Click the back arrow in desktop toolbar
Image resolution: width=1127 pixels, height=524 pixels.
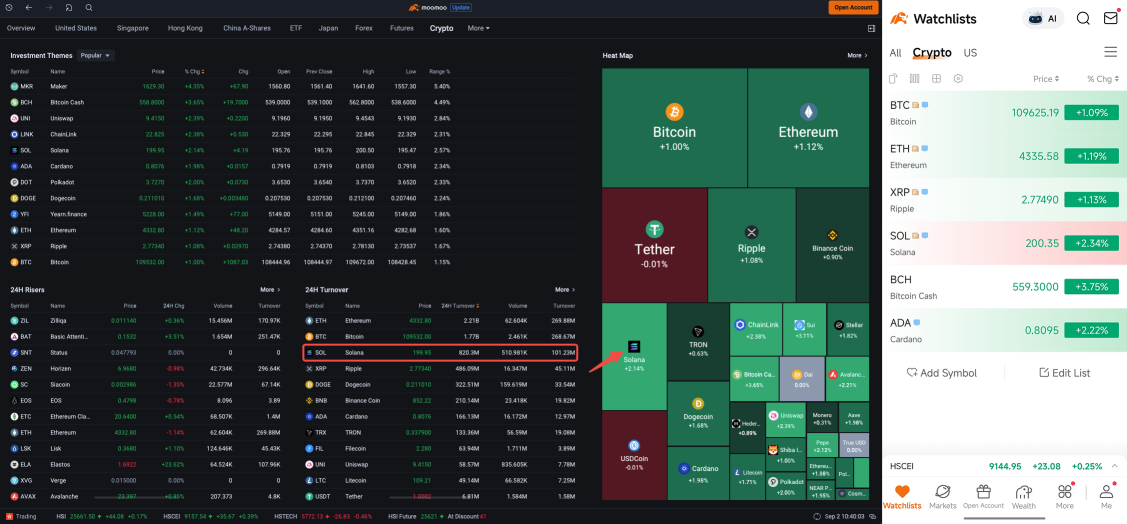[28, 7]
